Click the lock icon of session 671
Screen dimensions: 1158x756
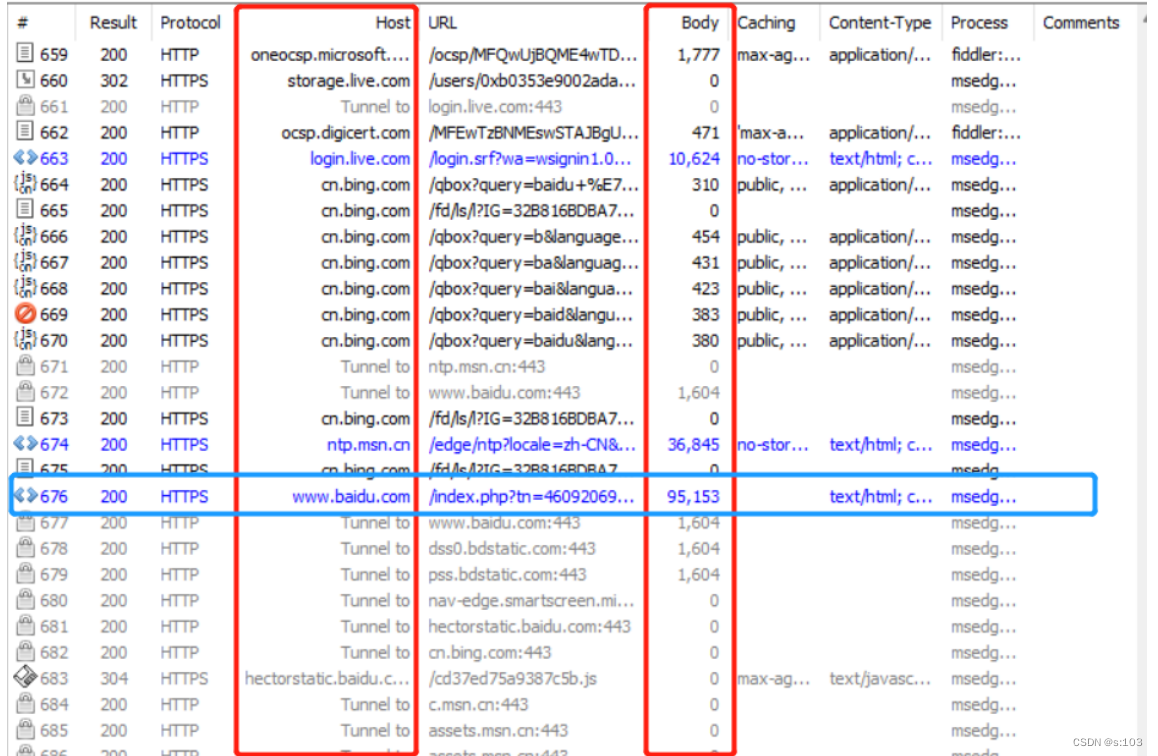pyautogui.click(x=25, y=365)
